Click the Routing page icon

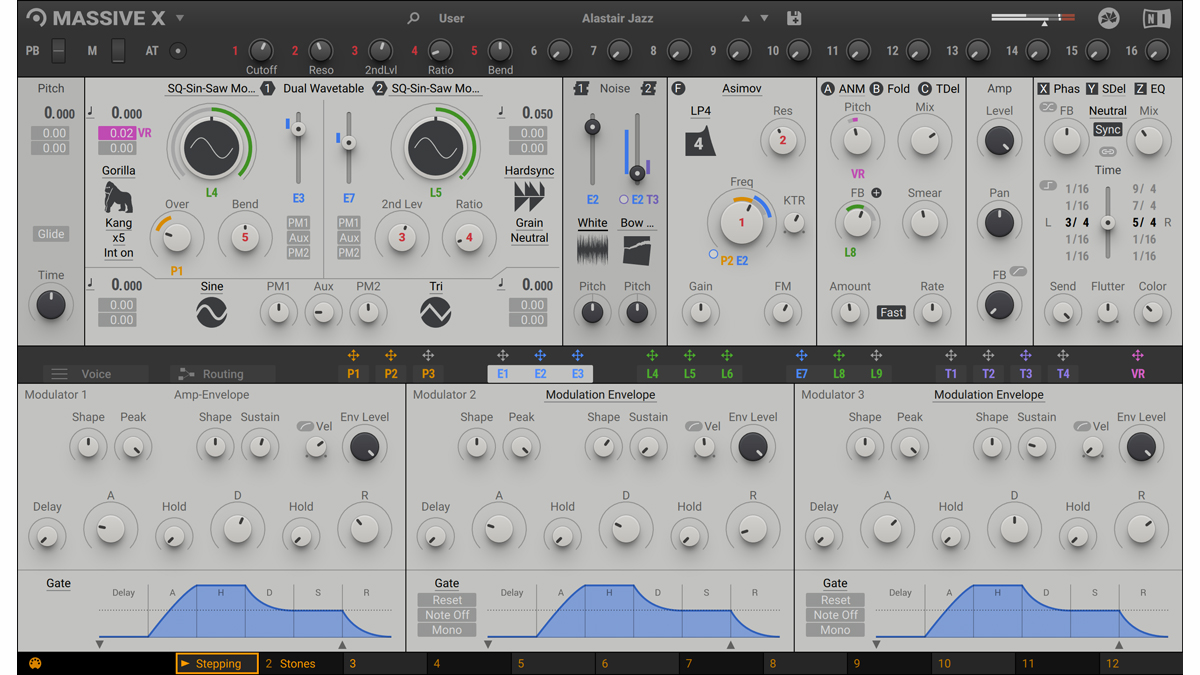tap(186, 374)
